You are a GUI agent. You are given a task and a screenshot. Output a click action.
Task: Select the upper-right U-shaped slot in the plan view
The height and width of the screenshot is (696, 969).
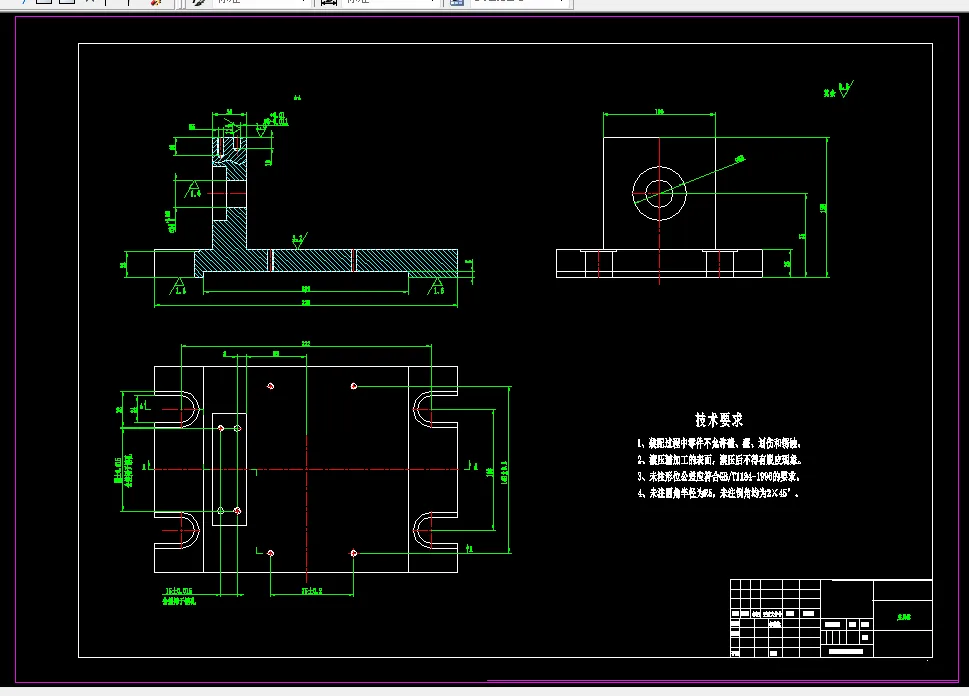(435, 409)
